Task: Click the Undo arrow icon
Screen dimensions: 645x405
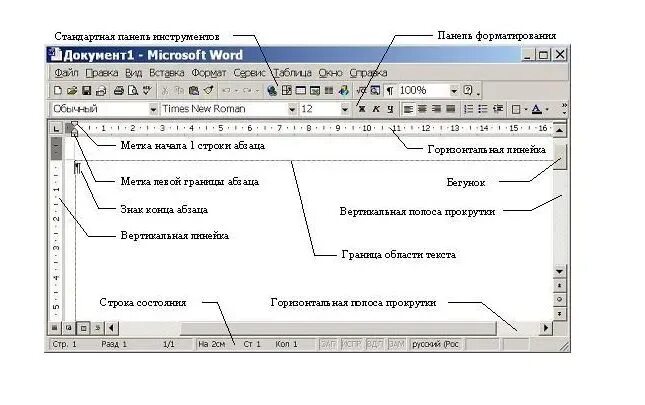Action: tap(226, 90)
